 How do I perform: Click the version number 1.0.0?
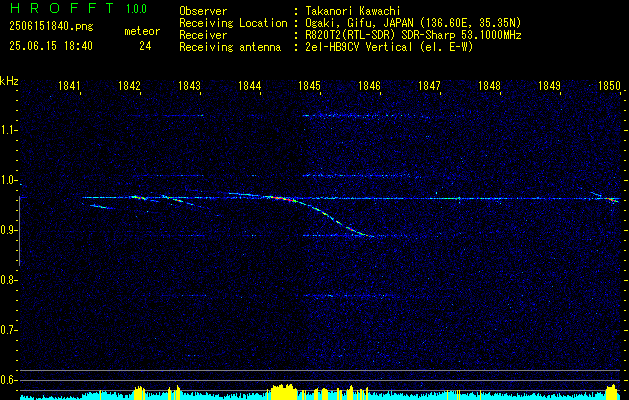point(136,8)
